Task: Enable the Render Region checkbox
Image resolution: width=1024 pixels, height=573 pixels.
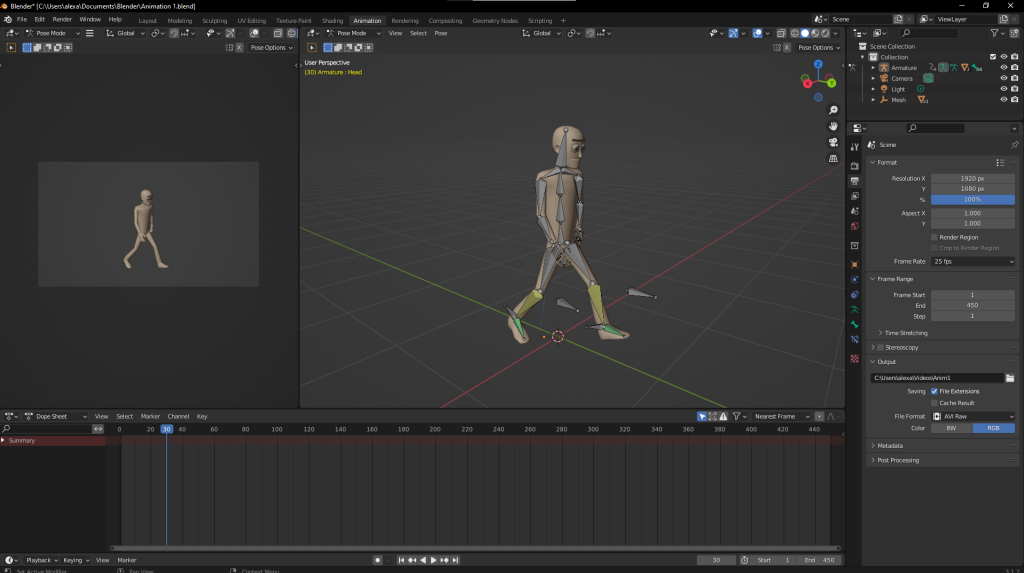Action: coord(934,237)
